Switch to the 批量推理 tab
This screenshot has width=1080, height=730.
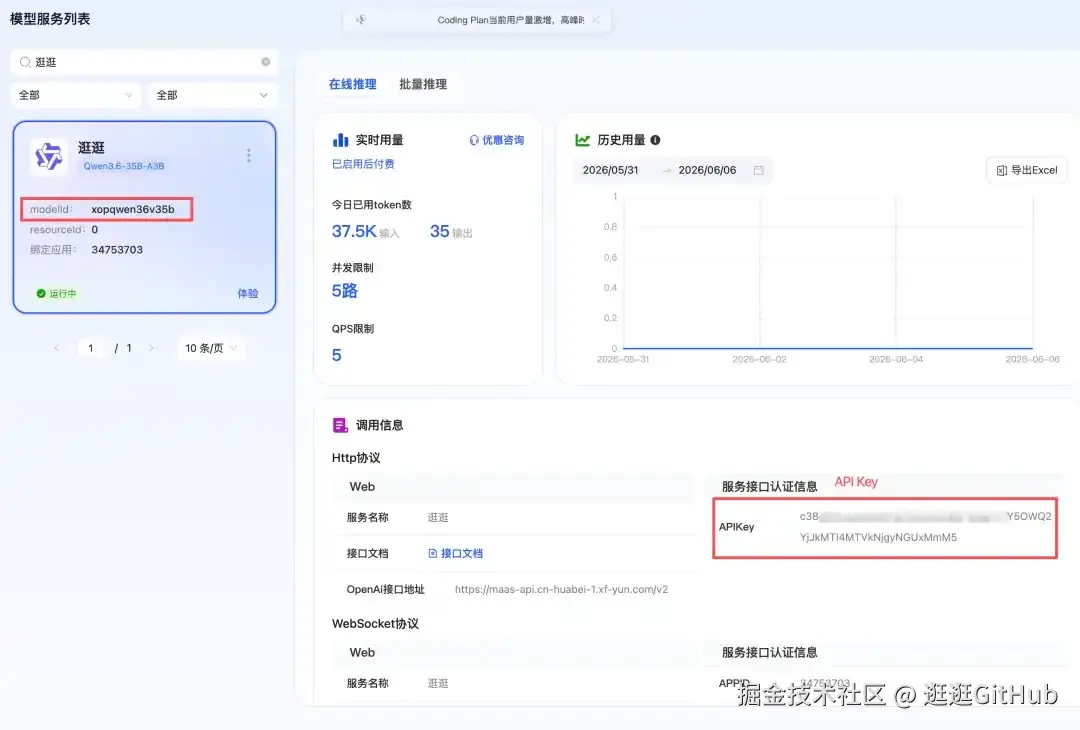point(423,84)
